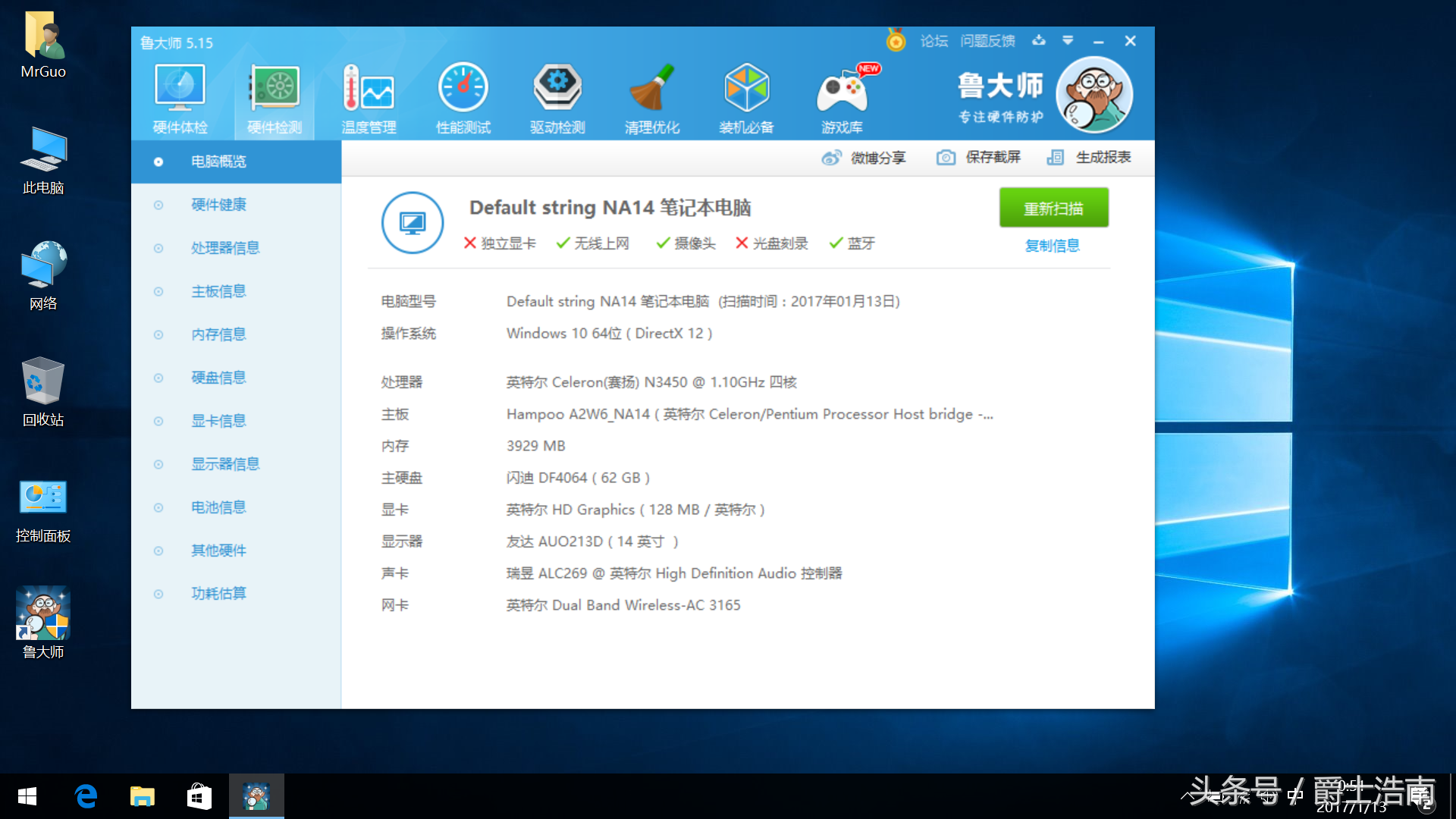Click the Celeron N3450 processor value
The height and width of the screenshot is (819, 1456).
651,382
